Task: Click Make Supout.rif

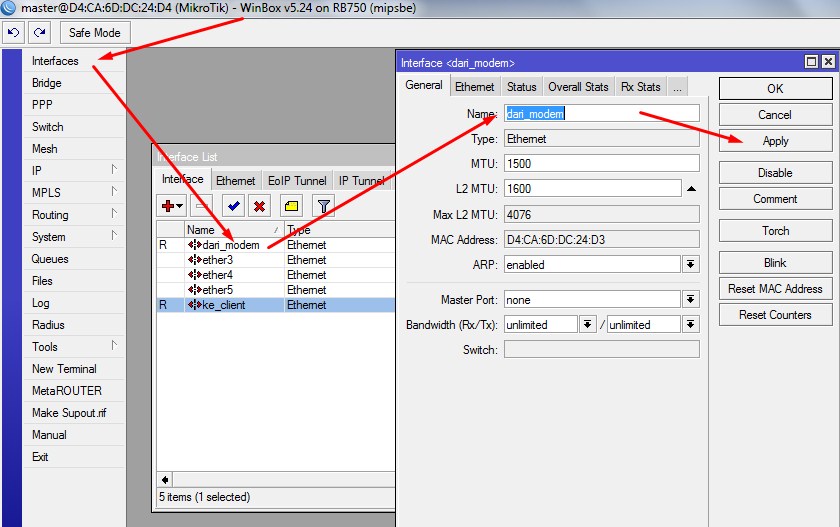Action: pyautogui.click(x=74, y=413)
